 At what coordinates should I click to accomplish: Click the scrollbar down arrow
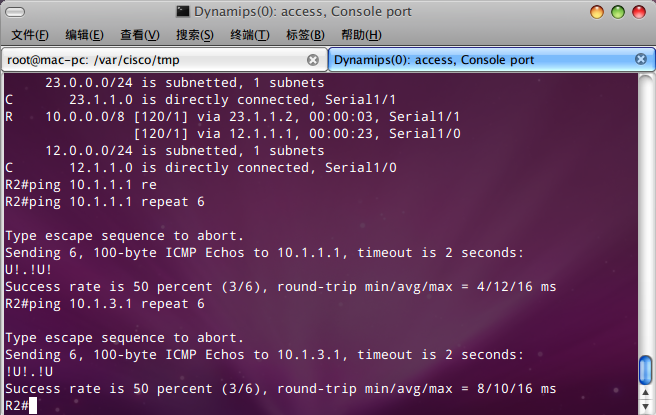(646, 406)
